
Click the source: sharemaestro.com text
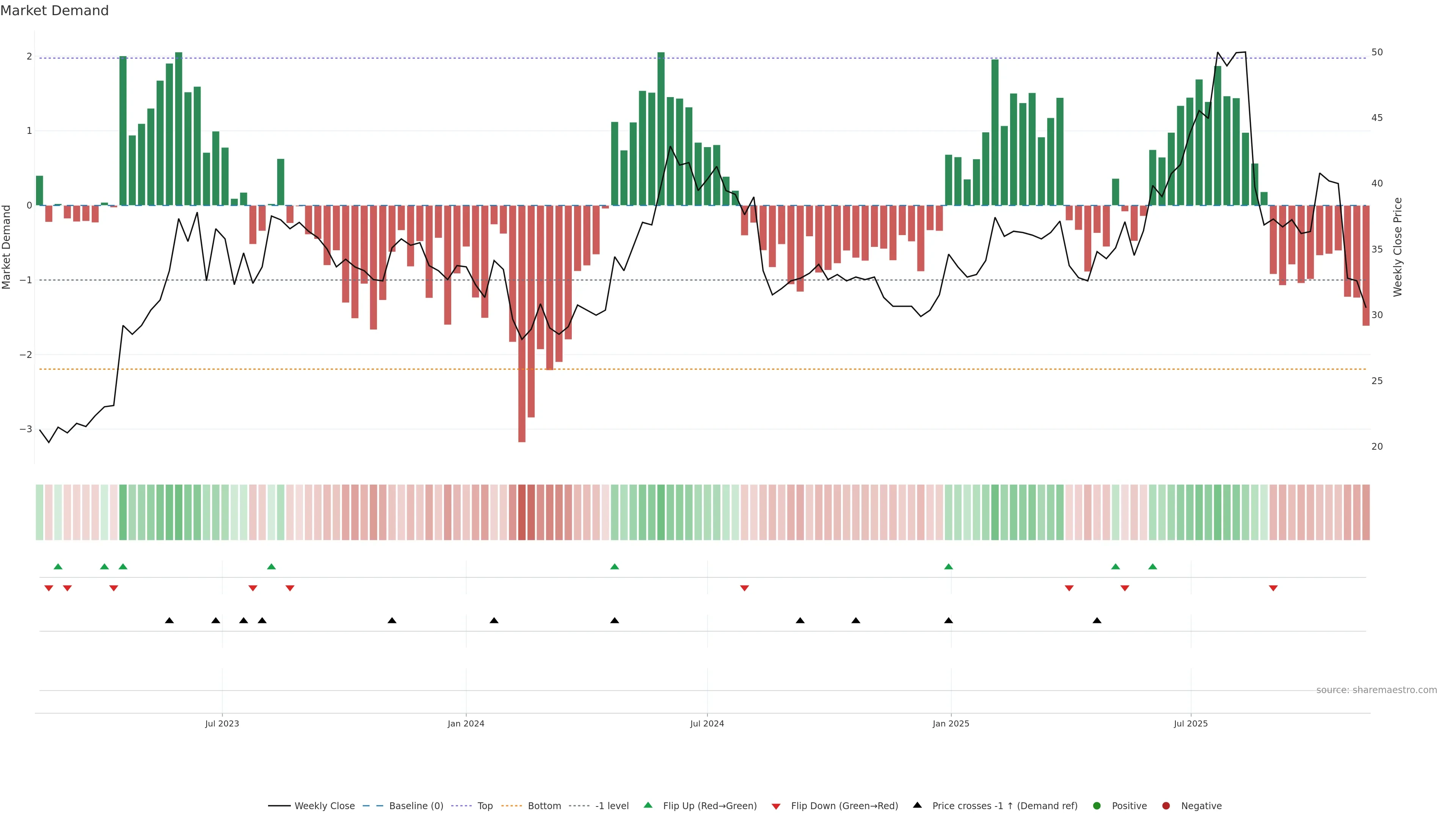point(1376,690)
